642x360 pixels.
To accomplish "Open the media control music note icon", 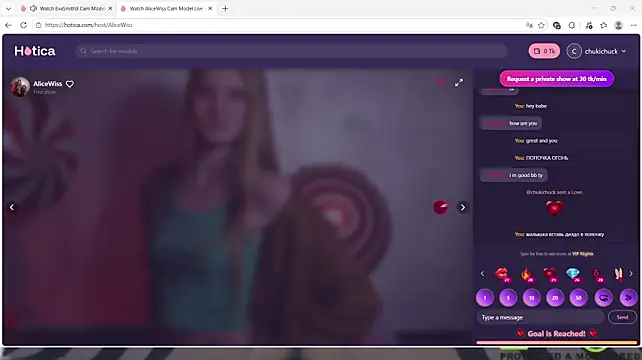I will [589, 25].
